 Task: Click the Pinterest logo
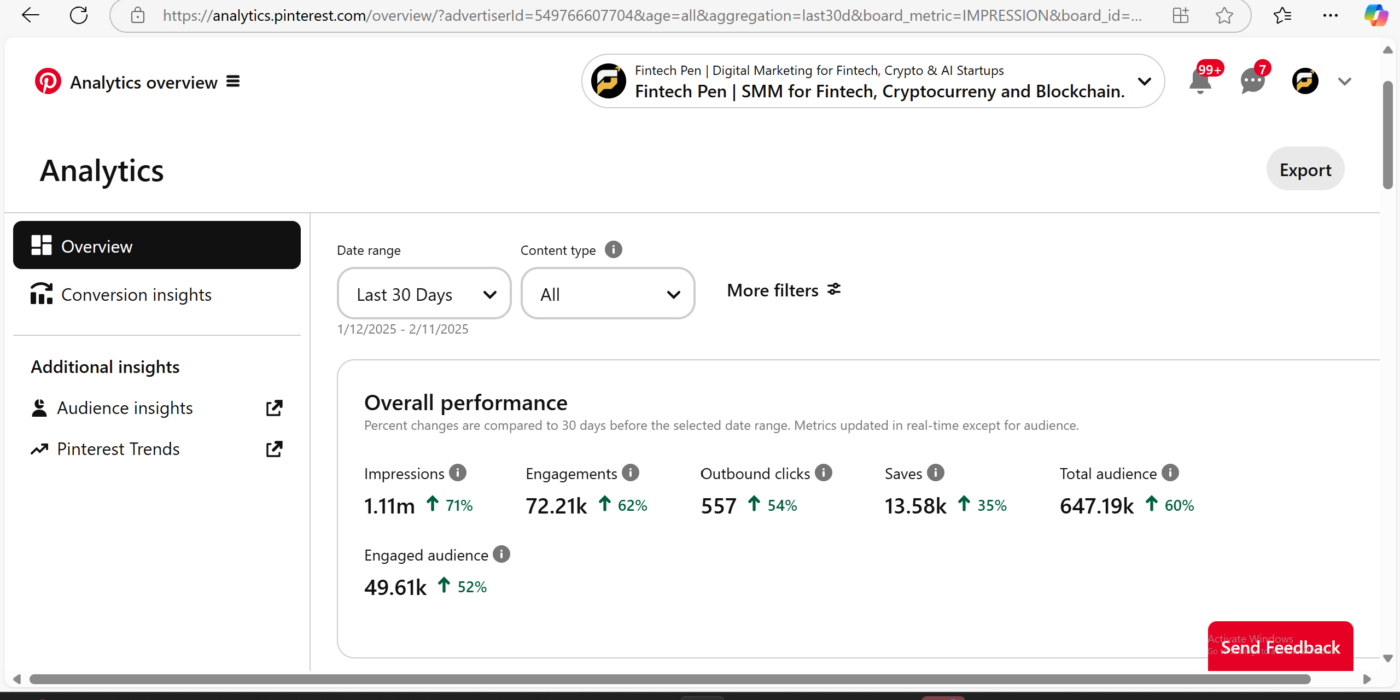click(48, 81)
